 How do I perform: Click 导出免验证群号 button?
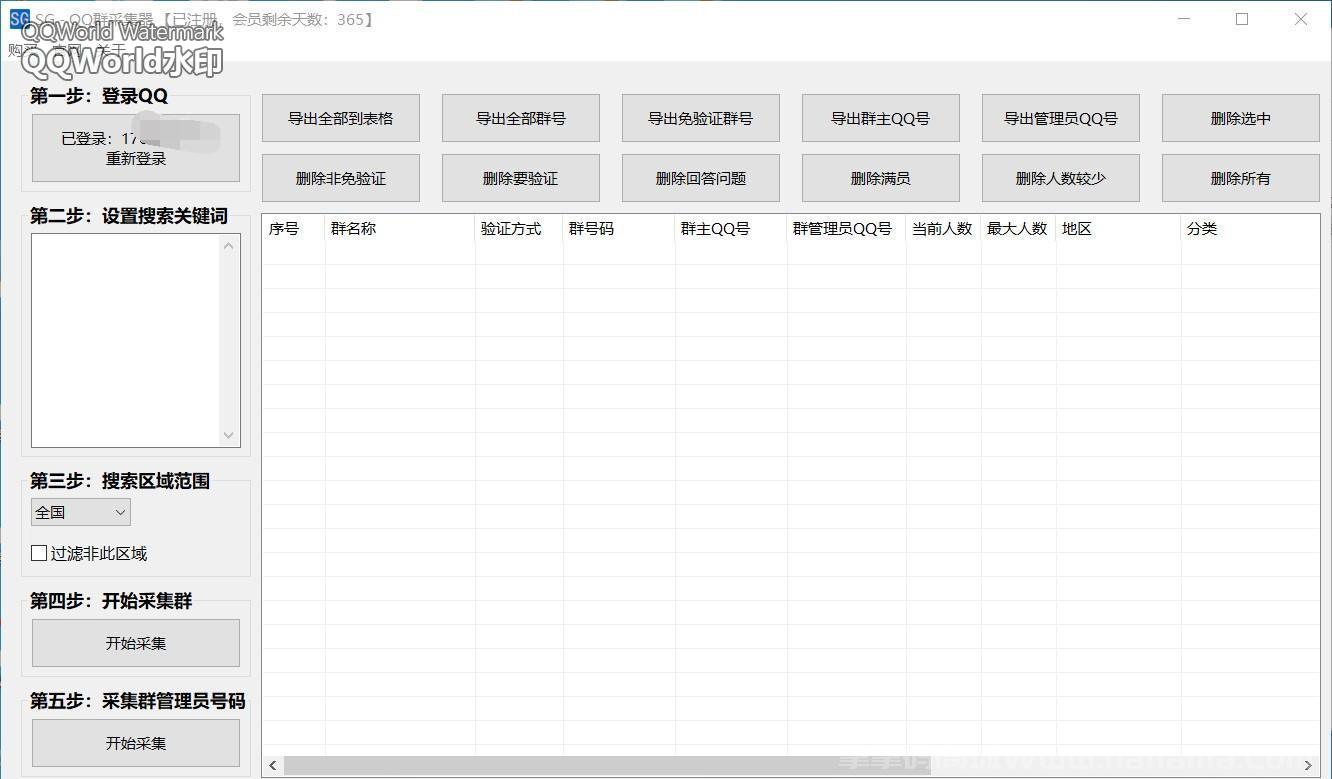click(x=701, y=118)
